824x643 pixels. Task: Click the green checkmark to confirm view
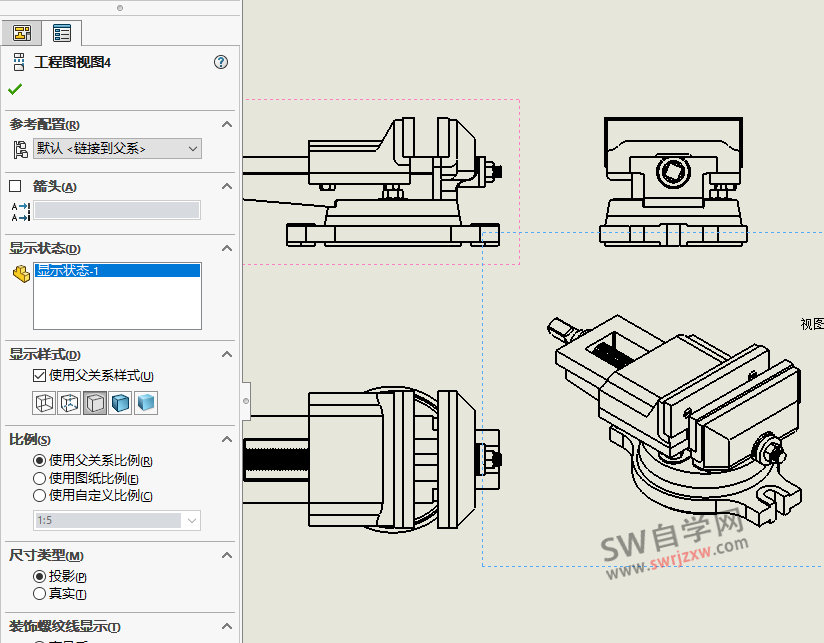pos(13,88)
